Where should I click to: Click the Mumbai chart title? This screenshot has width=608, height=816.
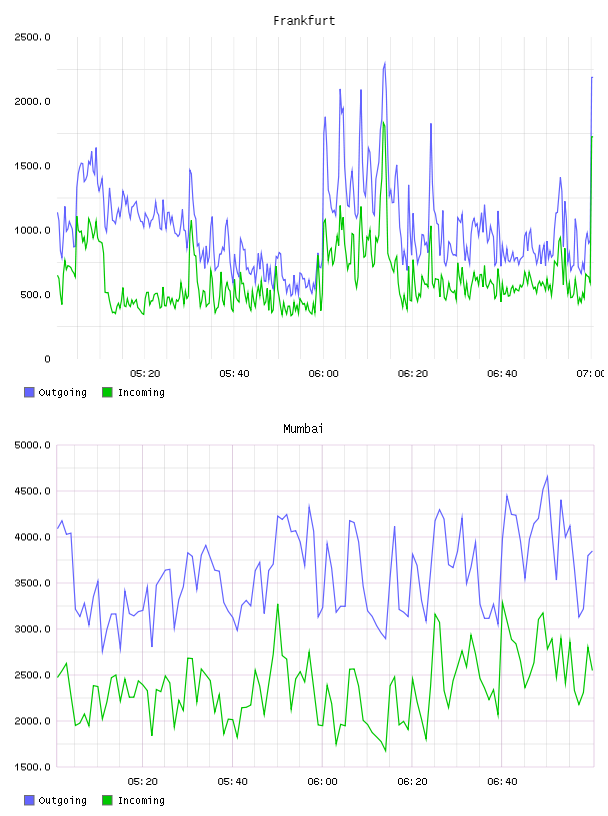[303, 429]
